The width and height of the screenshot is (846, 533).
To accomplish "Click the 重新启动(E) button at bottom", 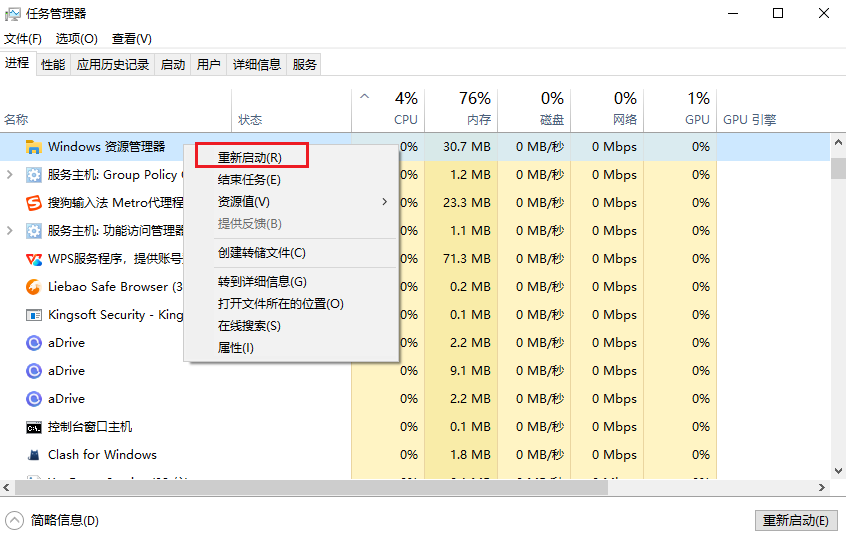I will (x=796, y=521).
